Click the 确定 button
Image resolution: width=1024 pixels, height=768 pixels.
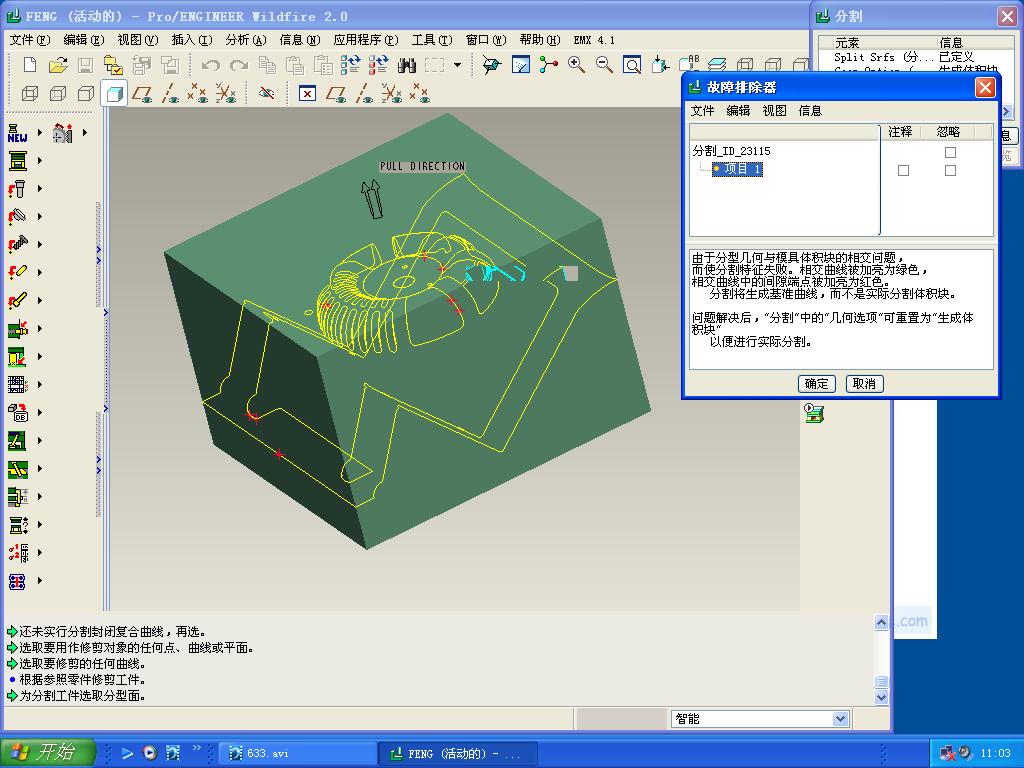[x=816, y=384]
